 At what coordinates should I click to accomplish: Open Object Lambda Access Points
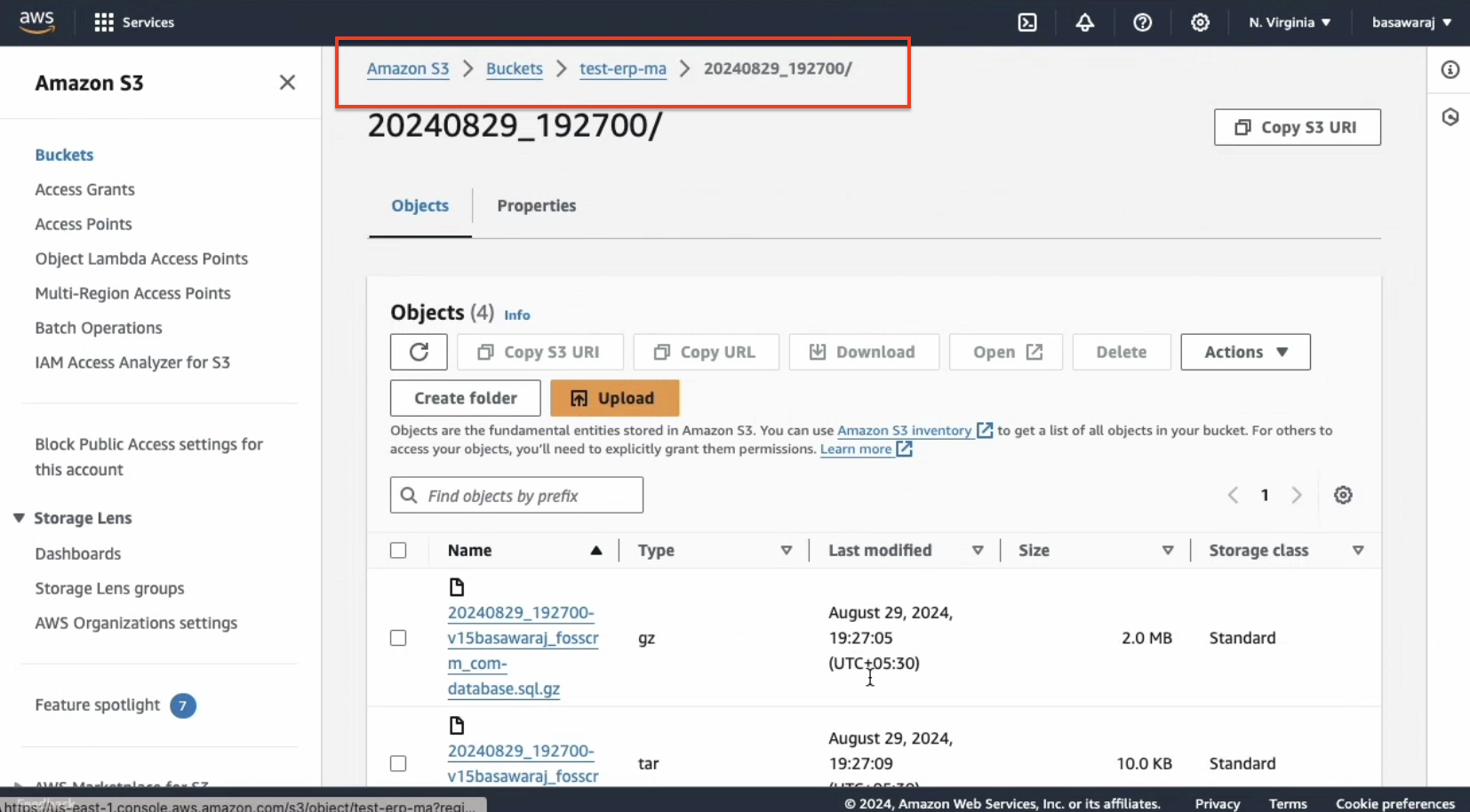coord(141,259)
